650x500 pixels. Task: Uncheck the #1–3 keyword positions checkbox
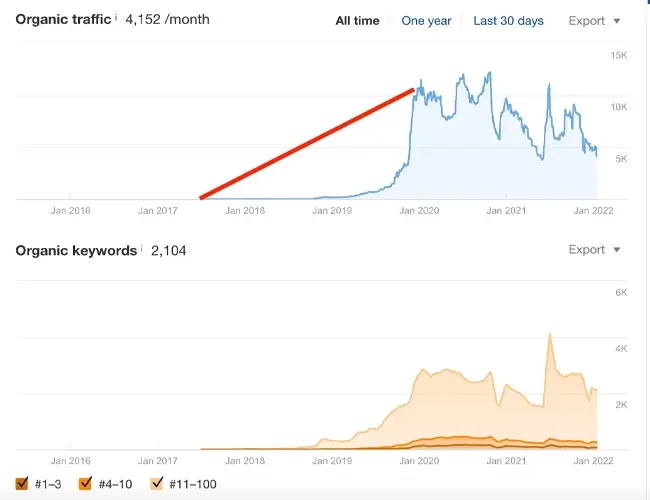pos(22,484)
